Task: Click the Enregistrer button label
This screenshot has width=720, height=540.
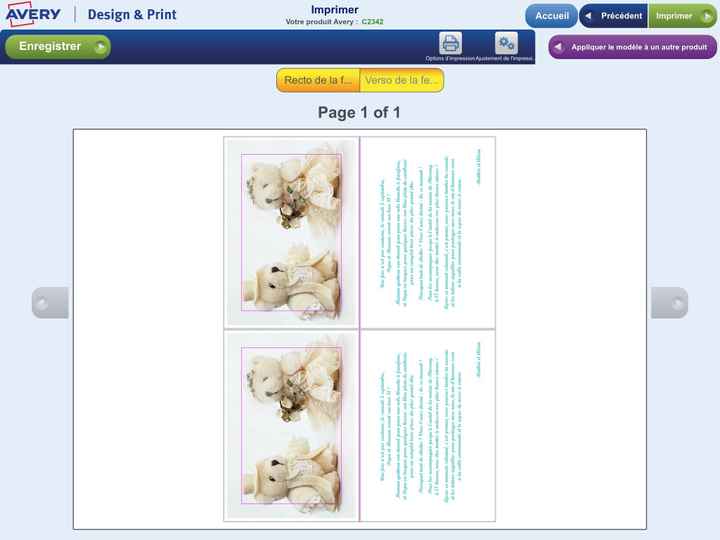Action: (50, 47)
